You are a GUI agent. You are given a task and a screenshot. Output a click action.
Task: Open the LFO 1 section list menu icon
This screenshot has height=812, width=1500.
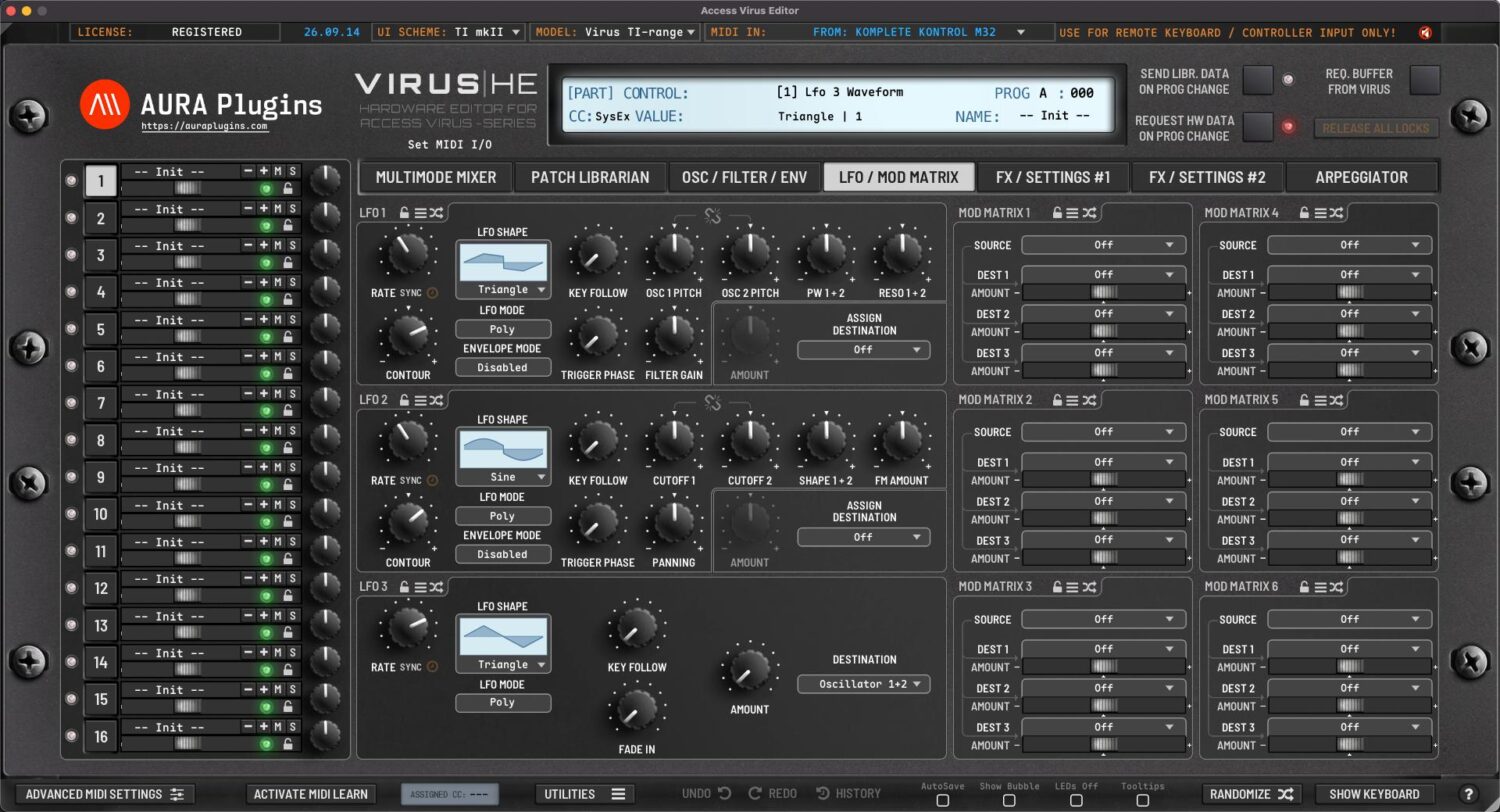(420, 213)
